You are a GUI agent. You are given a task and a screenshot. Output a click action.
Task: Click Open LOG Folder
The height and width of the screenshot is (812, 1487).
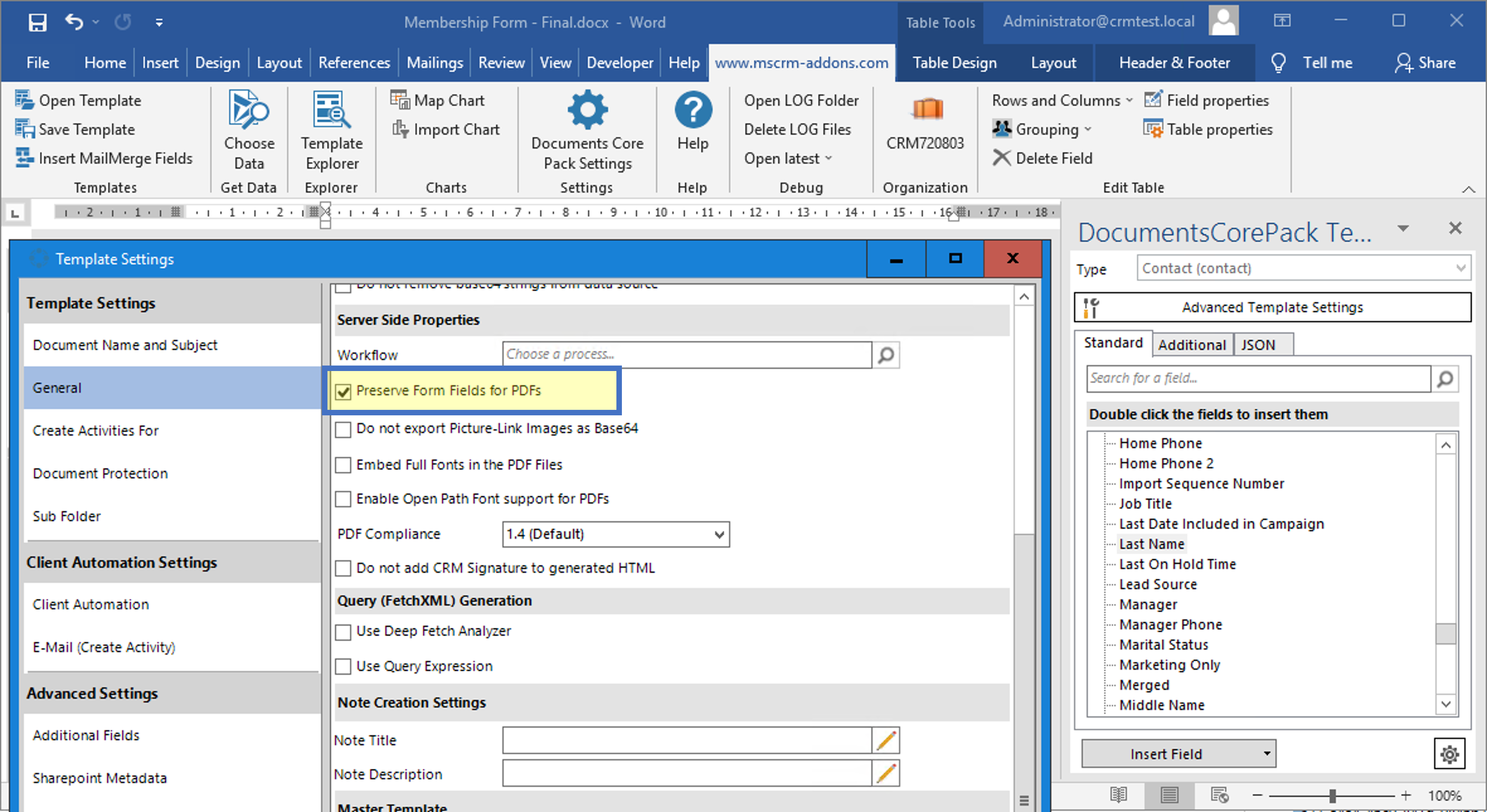[x=801, y=100]
